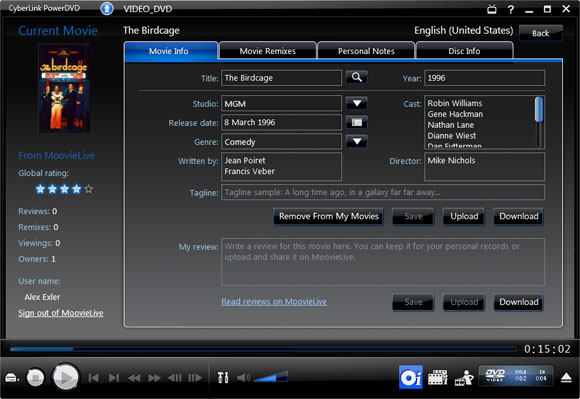Screen dimensions: 580x399
Task: Click the user name Alex Exler
Action: click(x=42, y=297)
